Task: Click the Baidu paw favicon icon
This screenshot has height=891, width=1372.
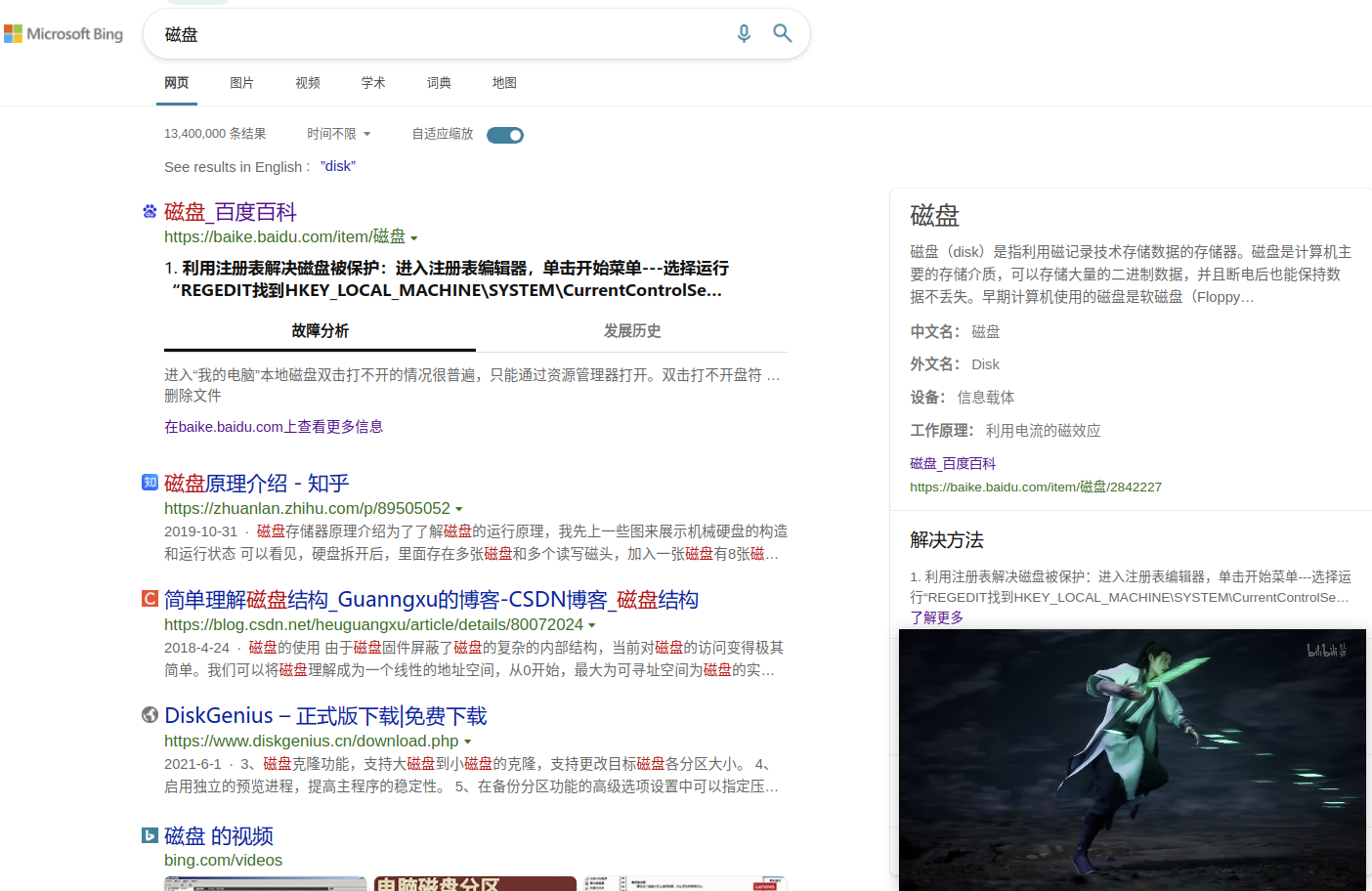Action: coord(150,211)
